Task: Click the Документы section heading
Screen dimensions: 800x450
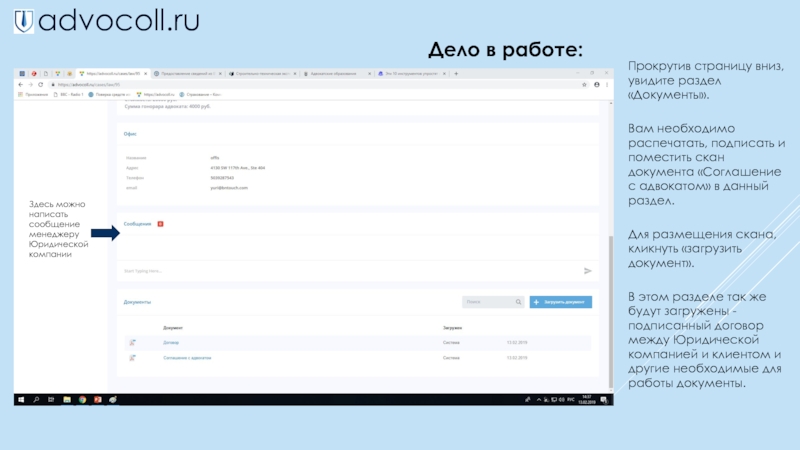Action: [137, 302]
